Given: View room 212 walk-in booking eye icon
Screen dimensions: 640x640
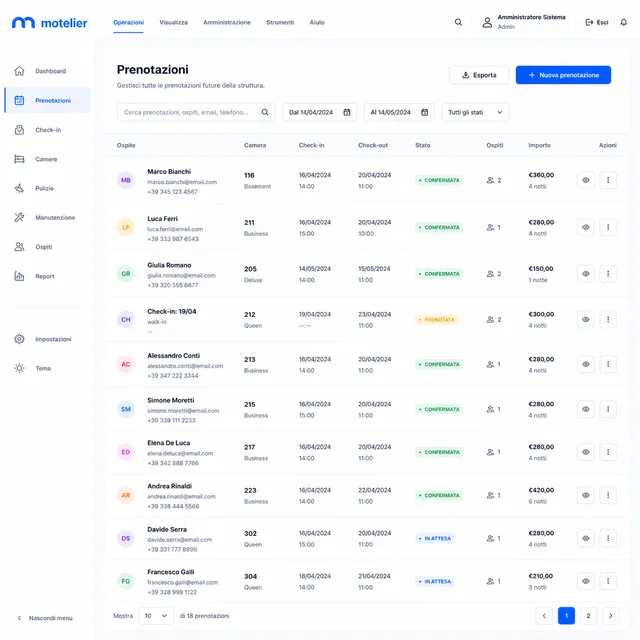Looking at the screenshot, I should pyautogui.click(x=585, y=319).
